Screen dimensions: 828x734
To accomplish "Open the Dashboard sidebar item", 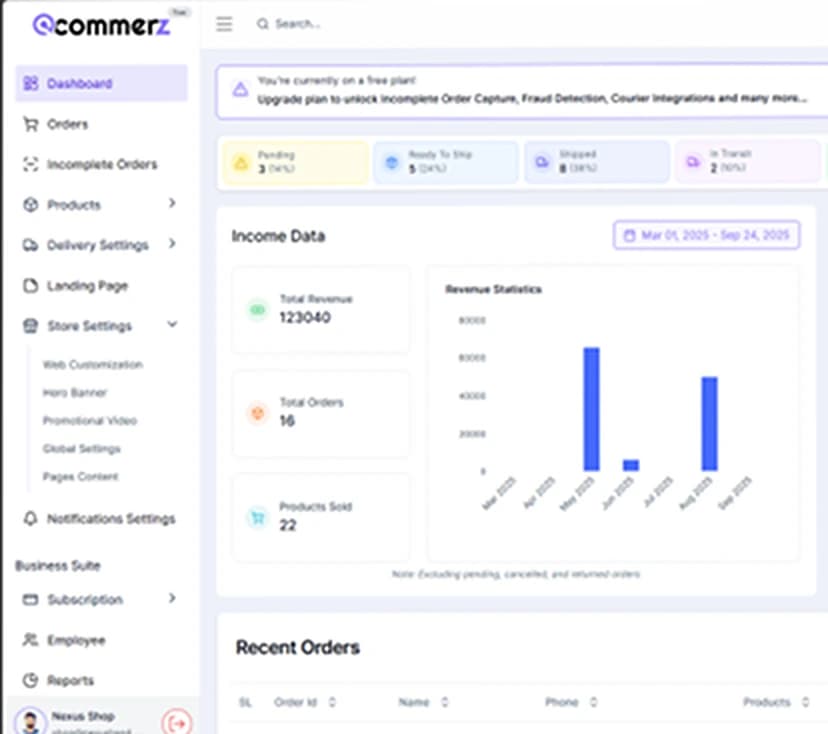I will tap(101, 83).
